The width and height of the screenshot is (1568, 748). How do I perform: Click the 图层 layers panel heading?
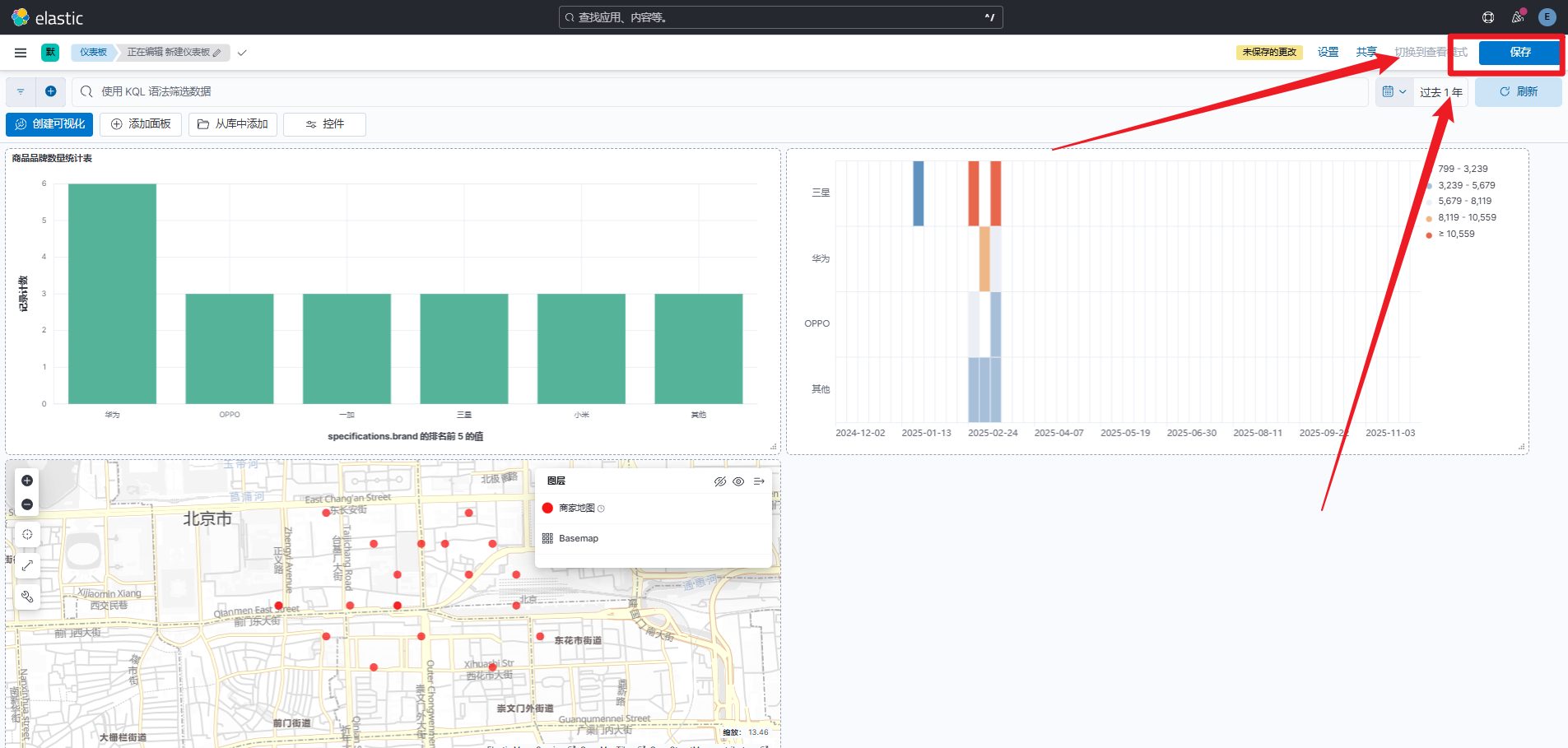coord(556,481)
